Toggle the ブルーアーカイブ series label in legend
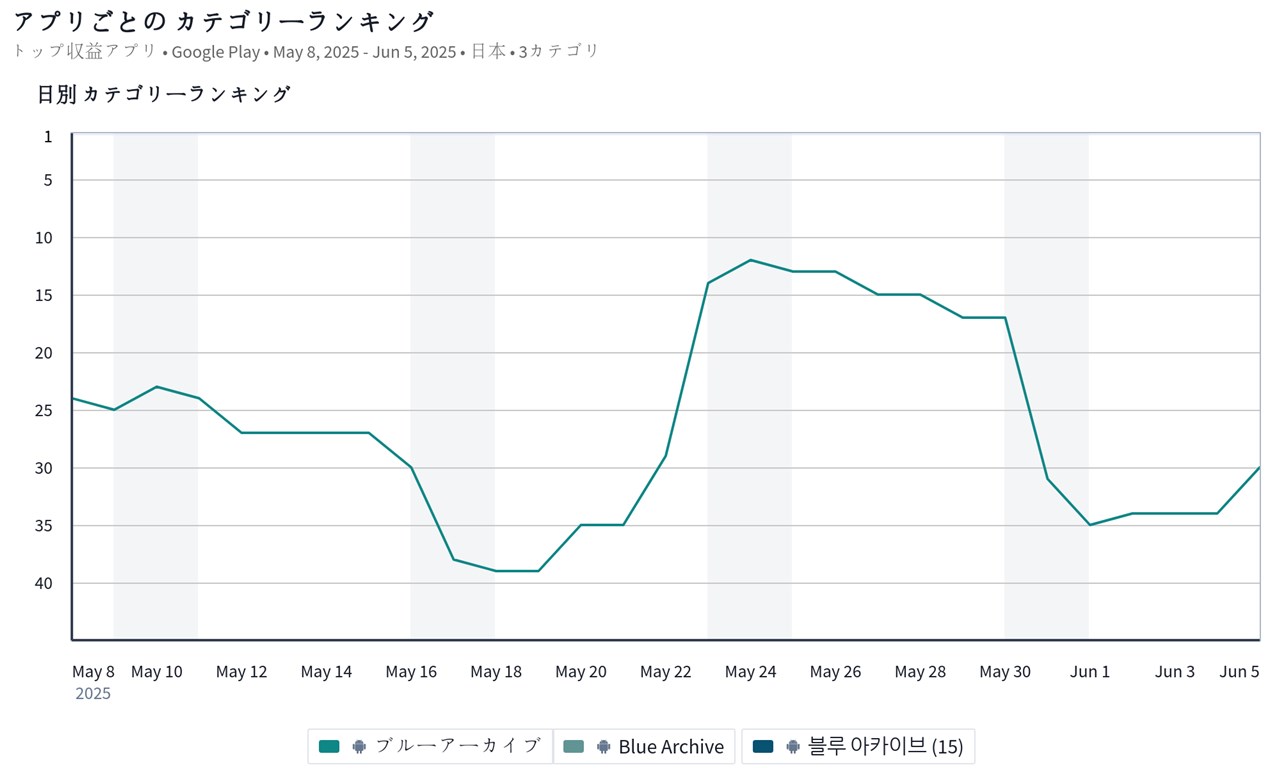 coord(458,746)
